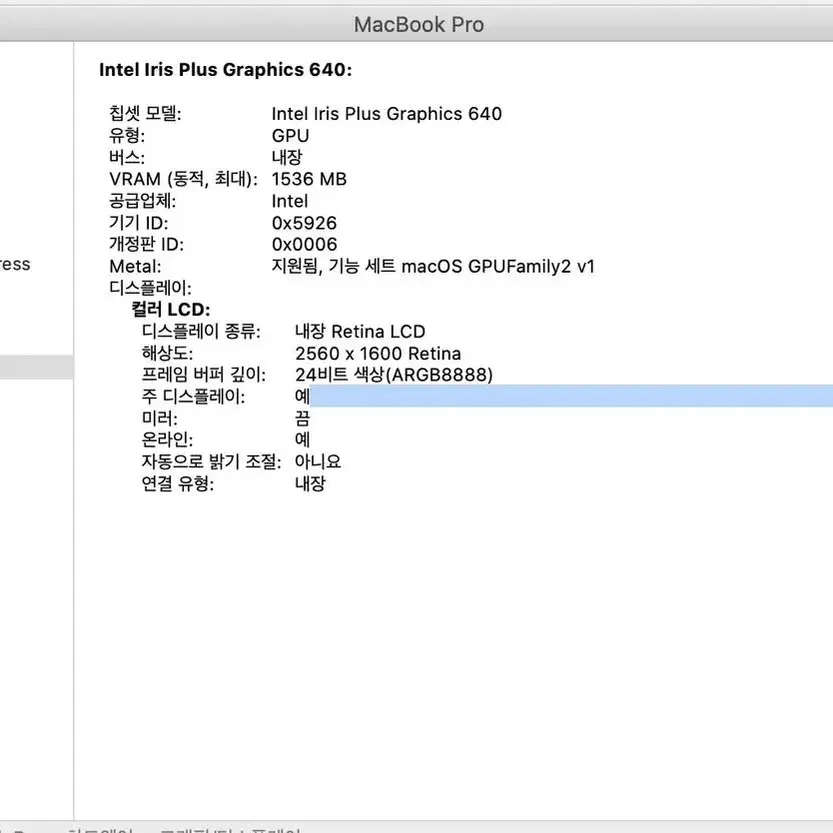Viewport: 833px width, 833px height.
Task: Select the 'Intel Iris Plus Graphics 640:' heading
Action: (x=225, y=70)
